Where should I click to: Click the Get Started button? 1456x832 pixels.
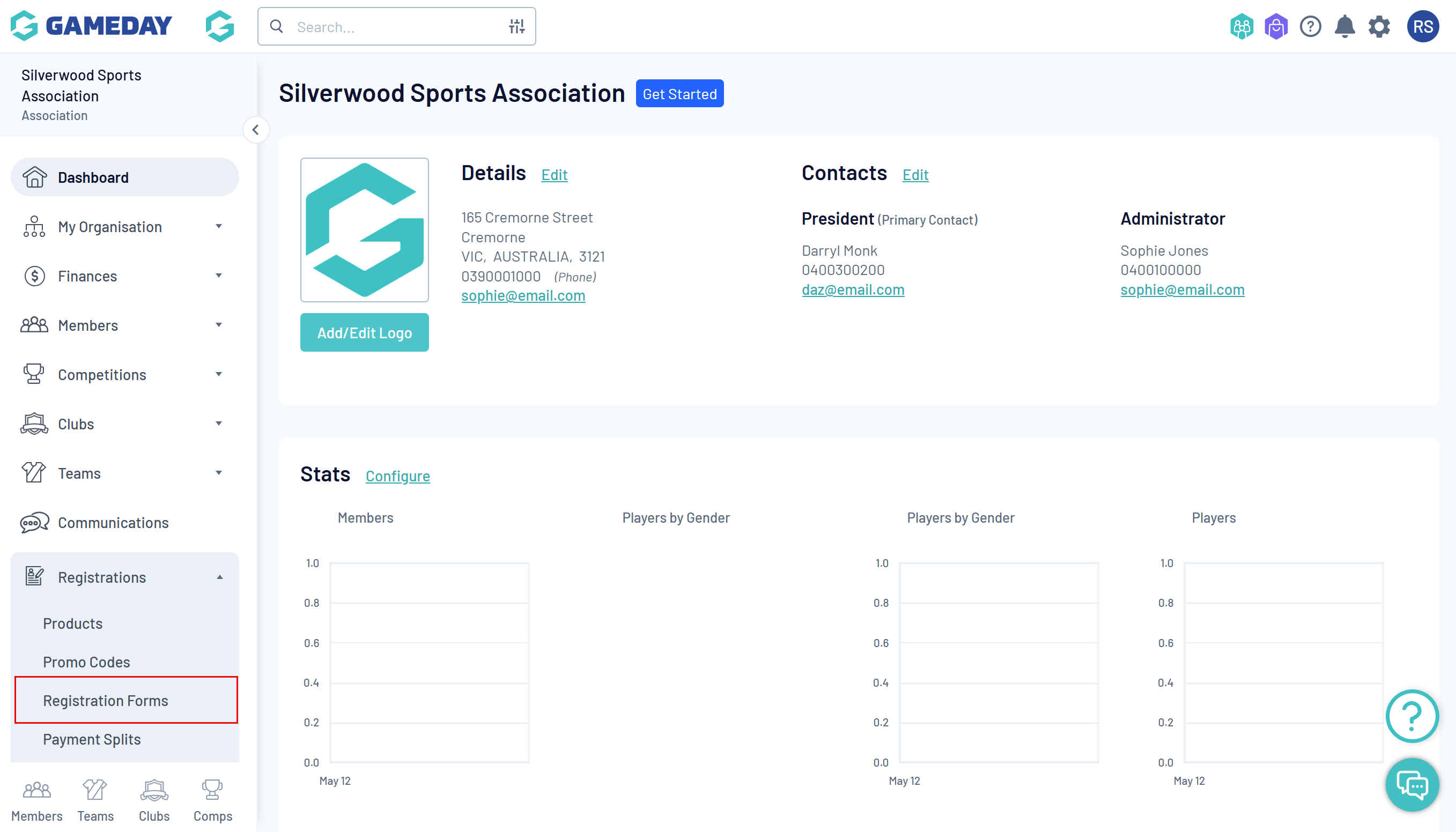(679, 94)
